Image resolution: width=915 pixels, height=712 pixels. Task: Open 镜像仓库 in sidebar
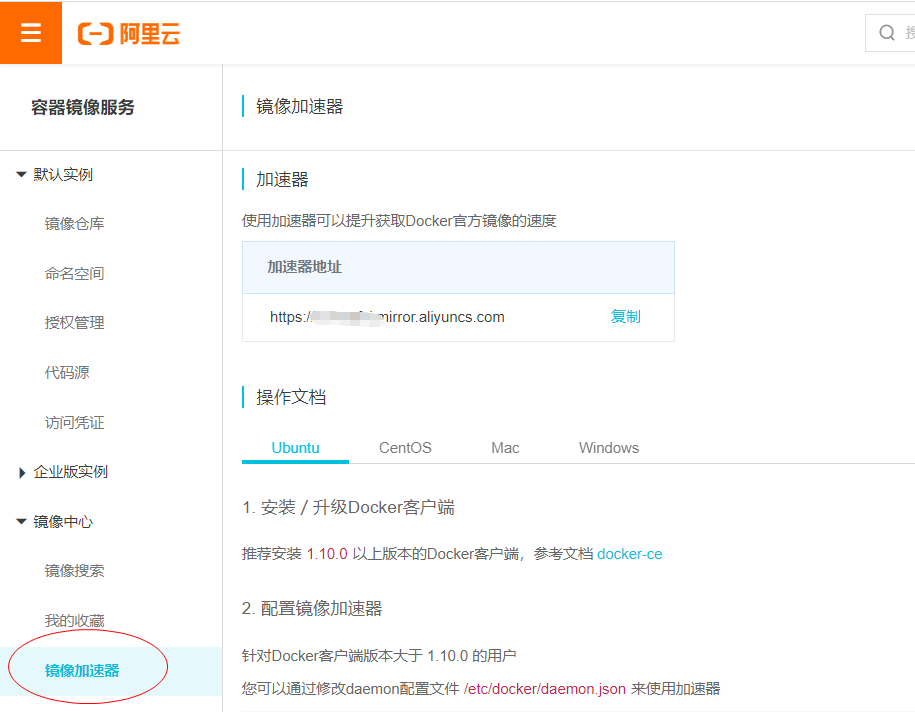(75, 224)
